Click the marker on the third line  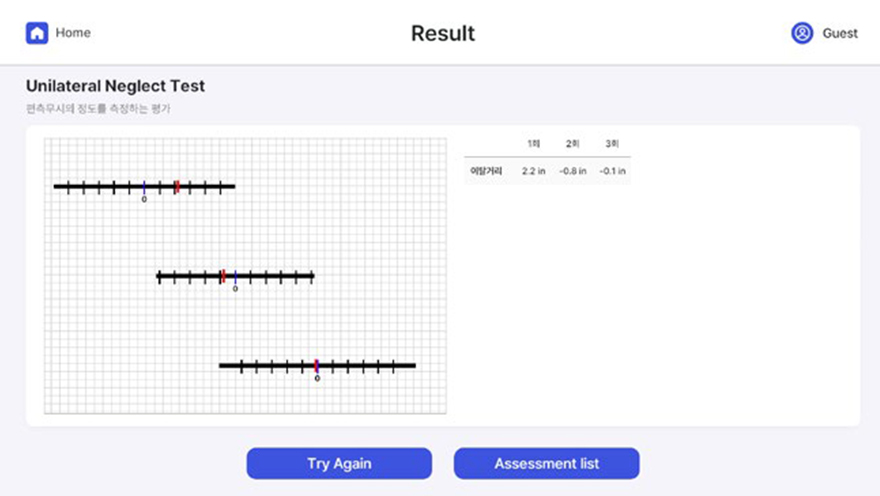point(317,366)
